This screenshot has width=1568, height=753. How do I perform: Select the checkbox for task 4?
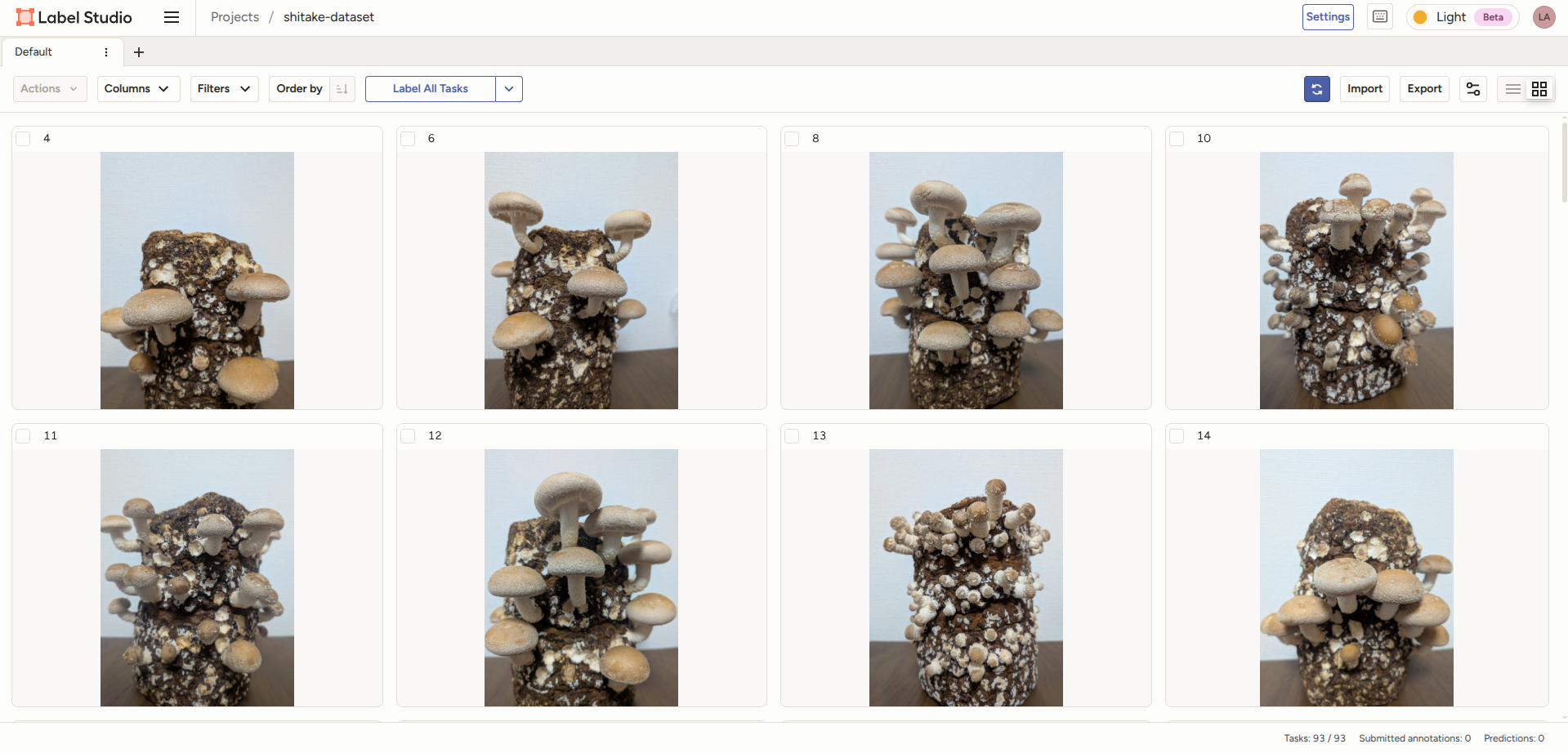coord(23,139)
